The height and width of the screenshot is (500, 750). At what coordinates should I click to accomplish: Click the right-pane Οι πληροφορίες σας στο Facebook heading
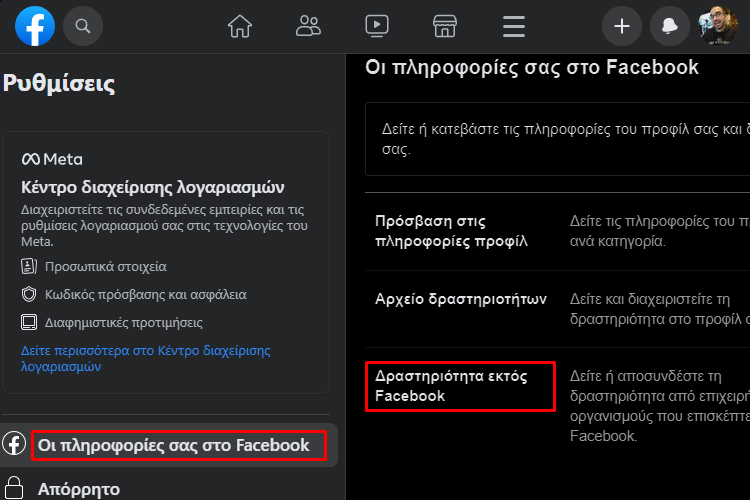click(x=532, y=67)
